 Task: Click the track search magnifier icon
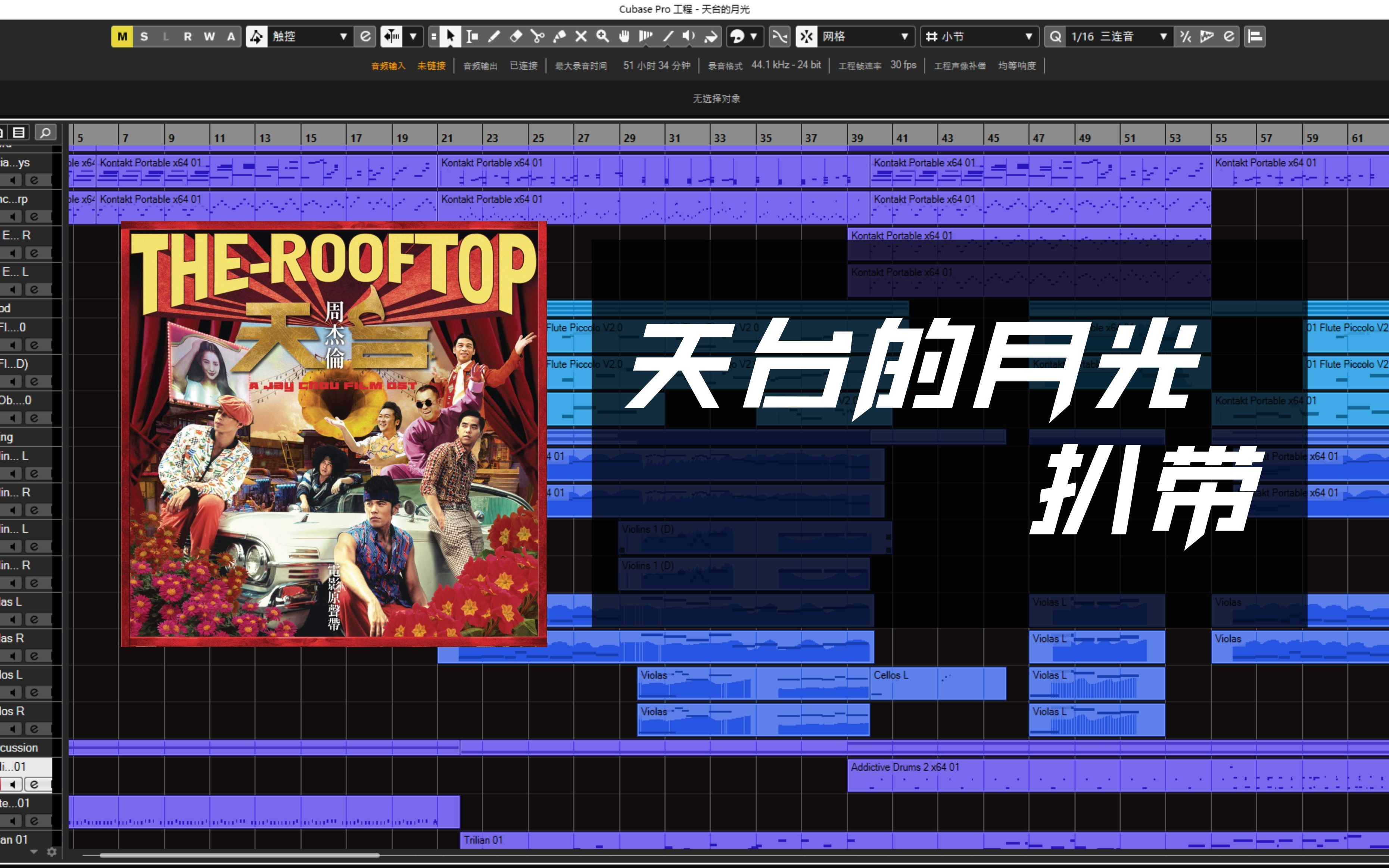[46, 132]
